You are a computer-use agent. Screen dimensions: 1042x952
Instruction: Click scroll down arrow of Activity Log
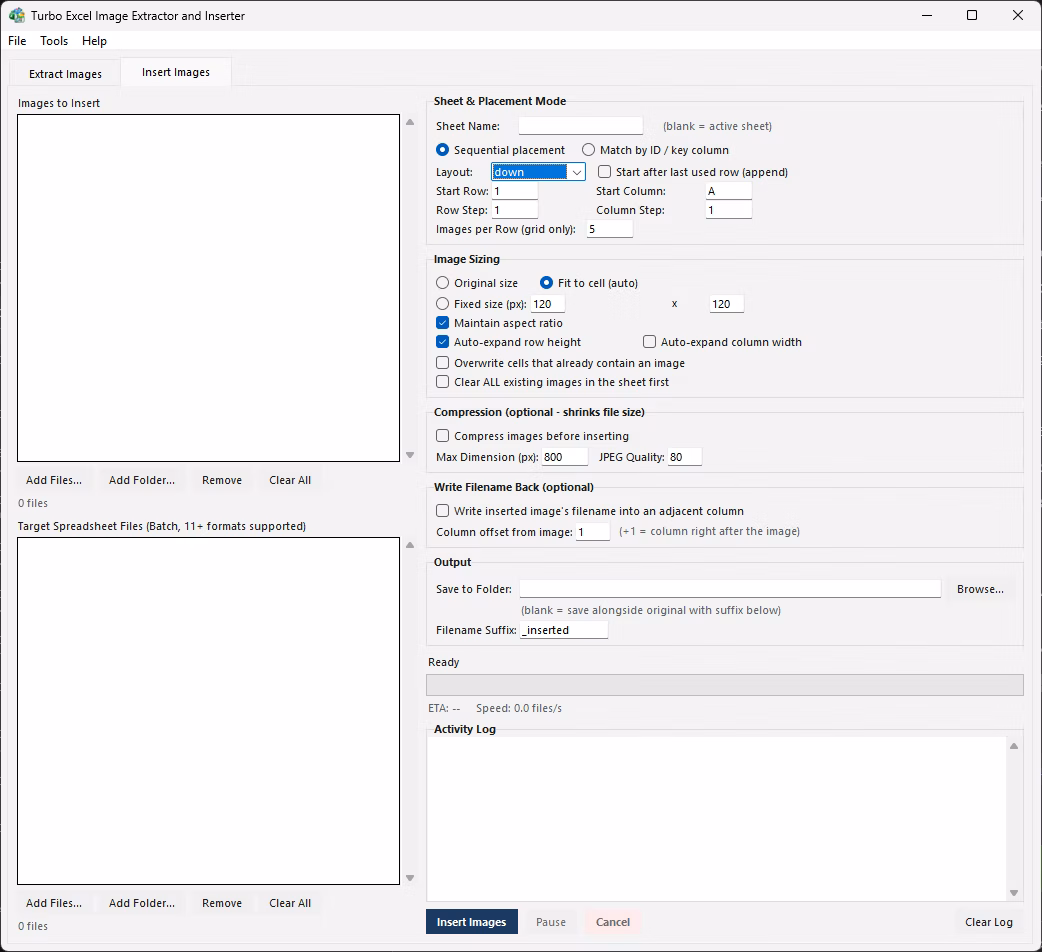(1014, 893)
